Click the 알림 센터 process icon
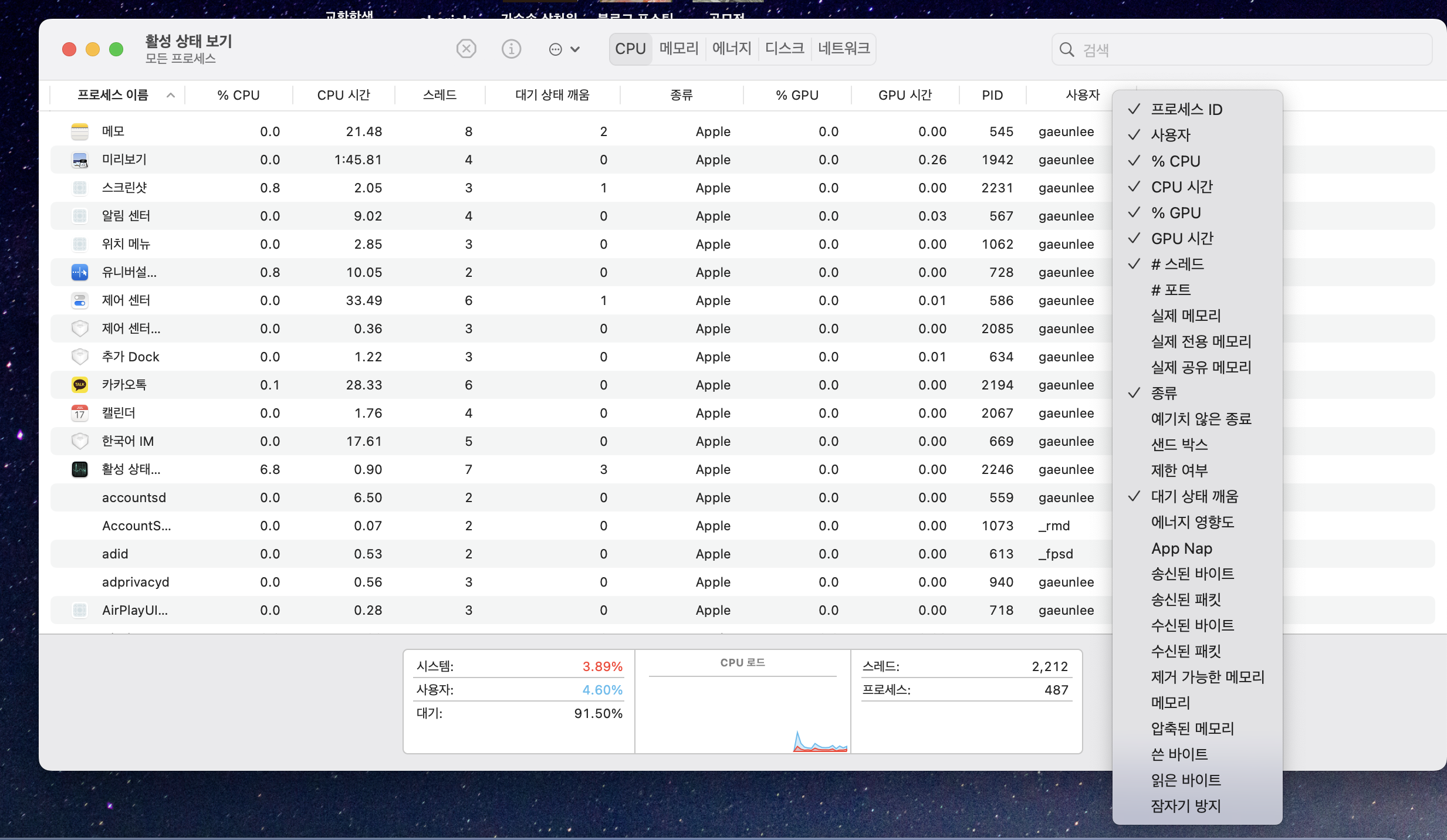The height and width of the screenshot is (840, 1447). [x=80, y=216]
